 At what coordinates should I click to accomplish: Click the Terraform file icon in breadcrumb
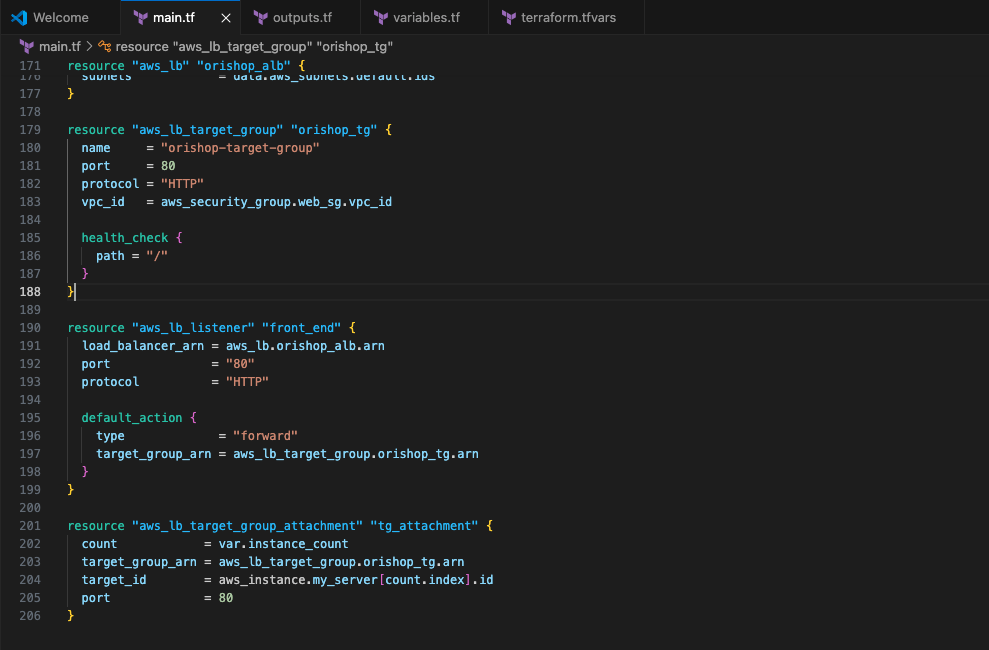pos(27,46)
